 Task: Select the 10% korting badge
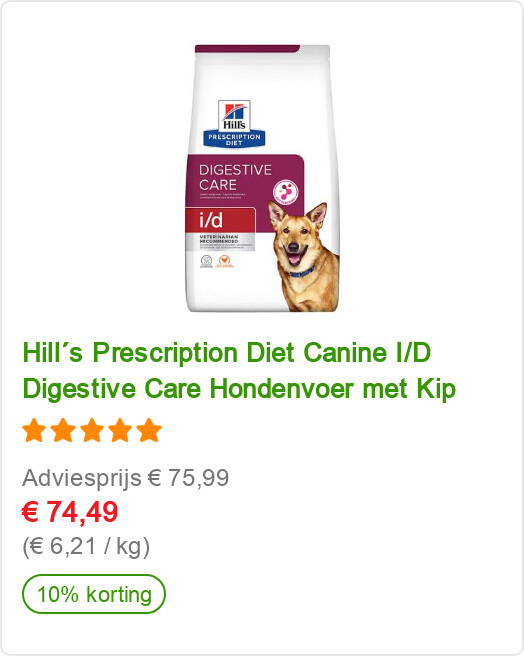(x=94, y=594)
